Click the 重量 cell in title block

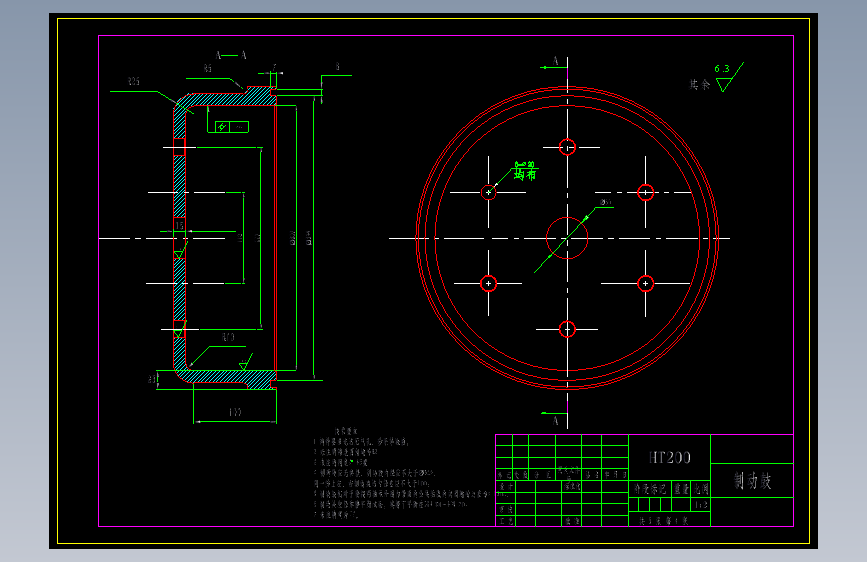(x=681, y=488)
